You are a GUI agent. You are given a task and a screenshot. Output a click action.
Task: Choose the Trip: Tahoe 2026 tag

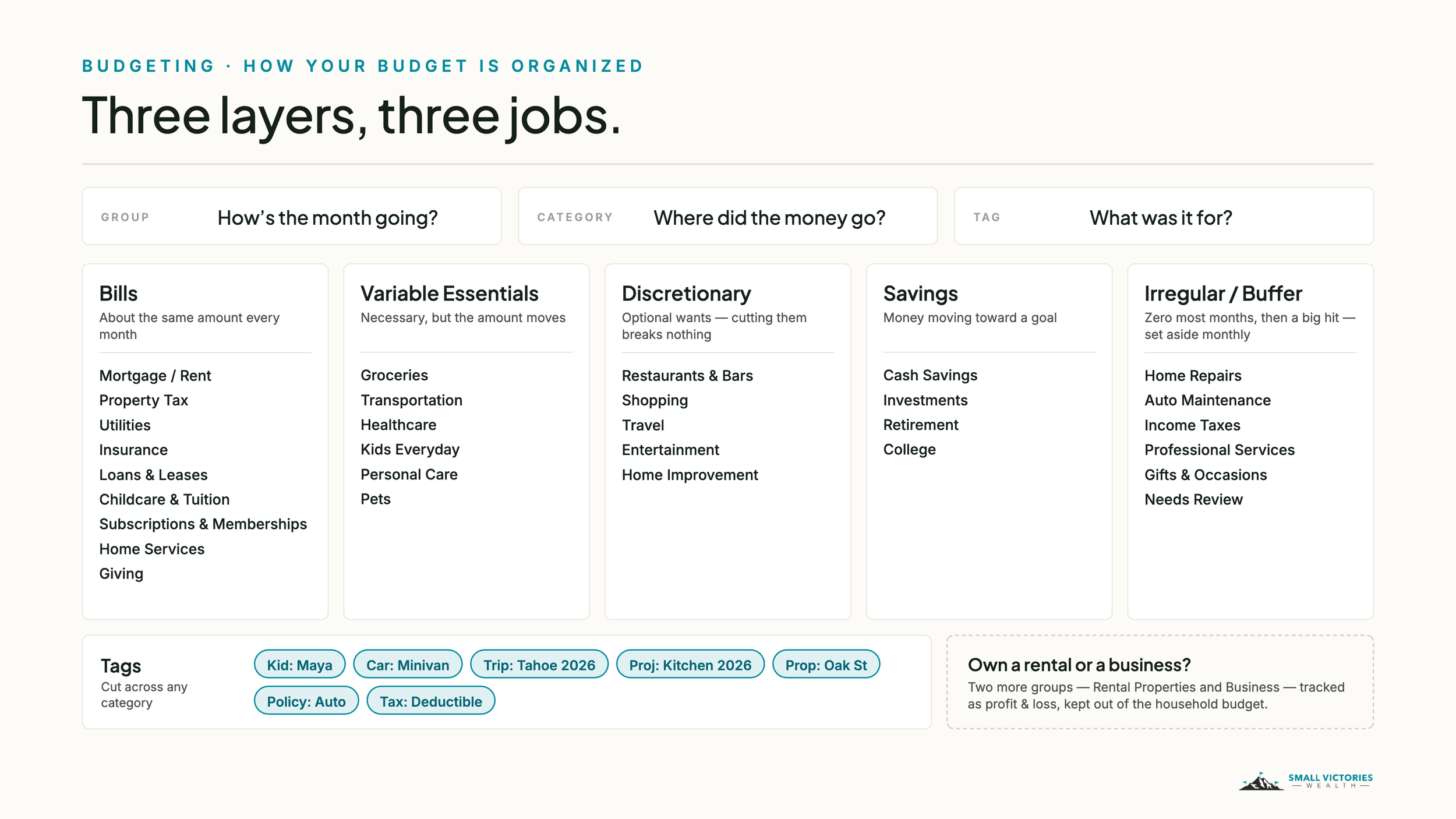point(539,664)
